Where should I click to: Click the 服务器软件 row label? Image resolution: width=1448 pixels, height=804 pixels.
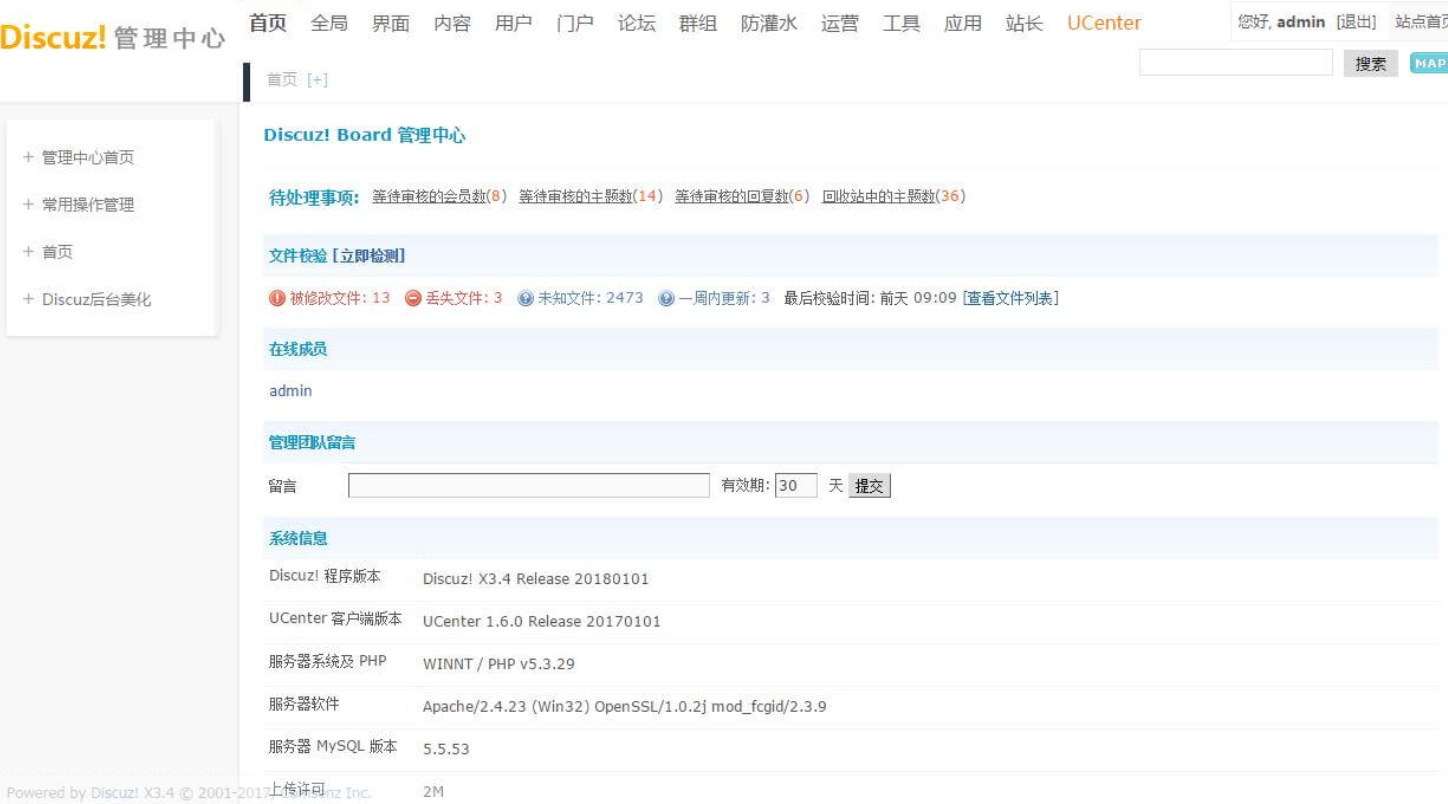tap(304, 704)
